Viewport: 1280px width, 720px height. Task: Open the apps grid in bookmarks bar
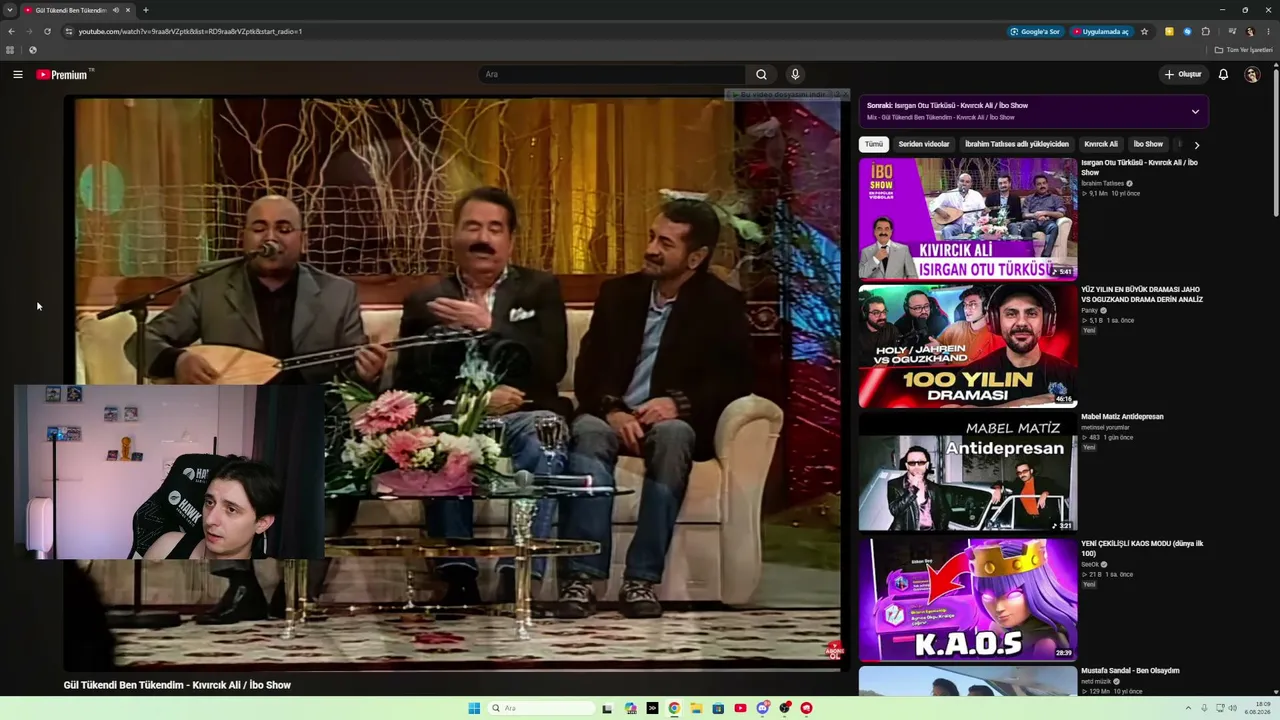[10, 49]
